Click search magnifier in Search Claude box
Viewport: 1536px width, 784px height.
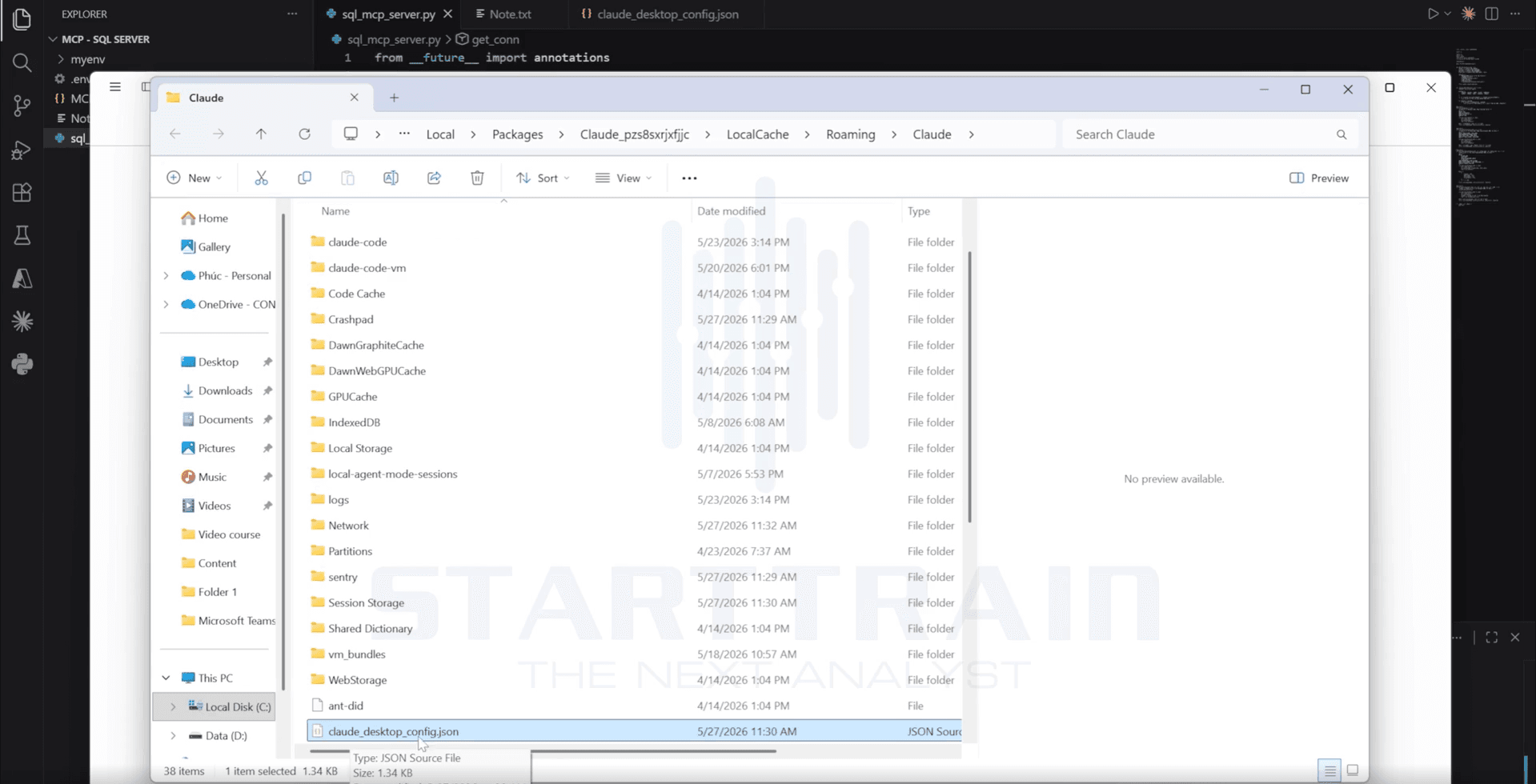(x=1341, y=134)
